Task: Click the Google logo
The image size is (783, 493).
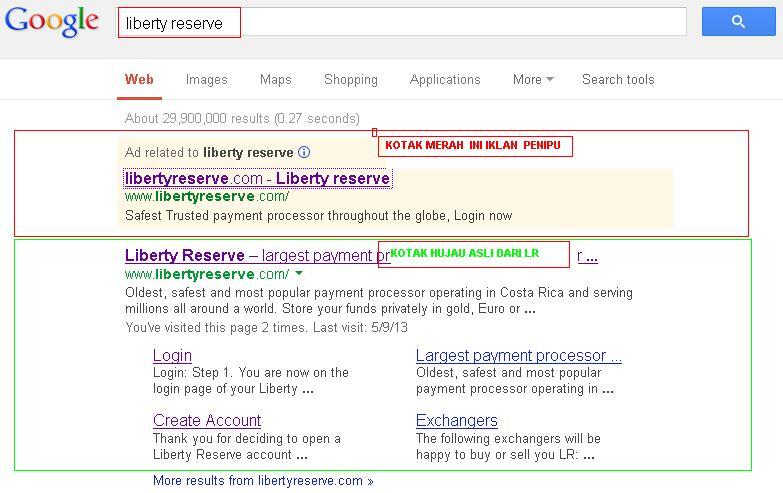Action: point(52,21)
